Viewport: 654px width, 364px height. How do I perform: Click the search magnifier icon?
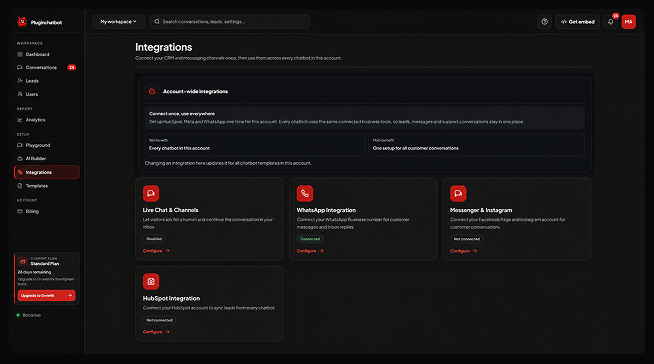[157, 22]
